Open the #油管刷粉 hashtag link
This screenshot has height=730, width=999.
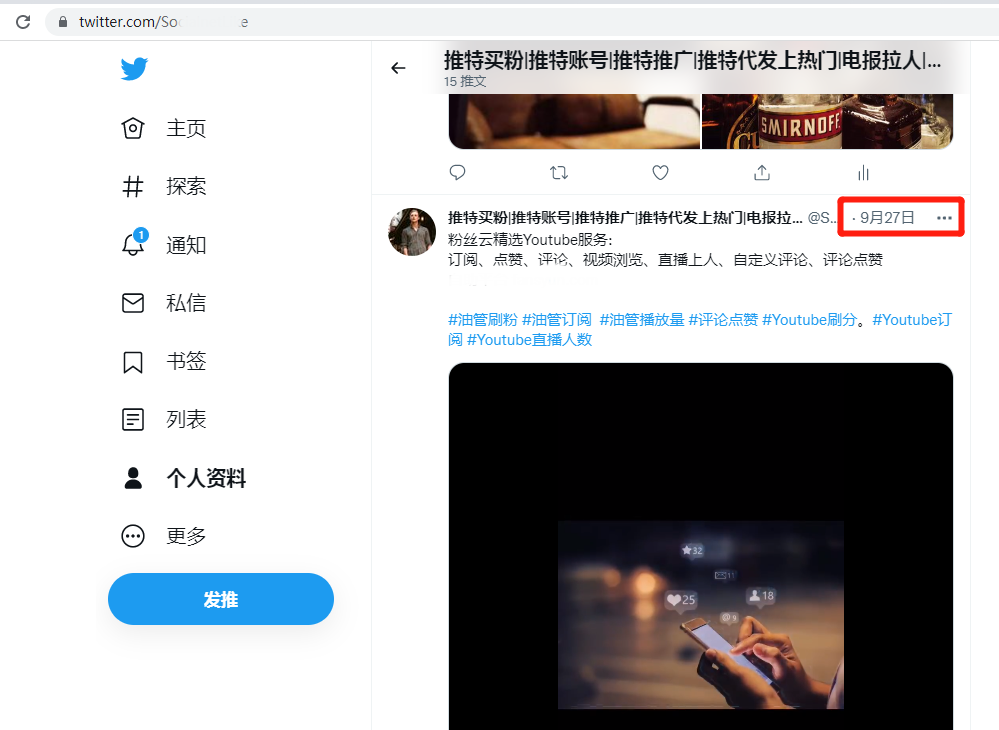(x=483, y=320)
